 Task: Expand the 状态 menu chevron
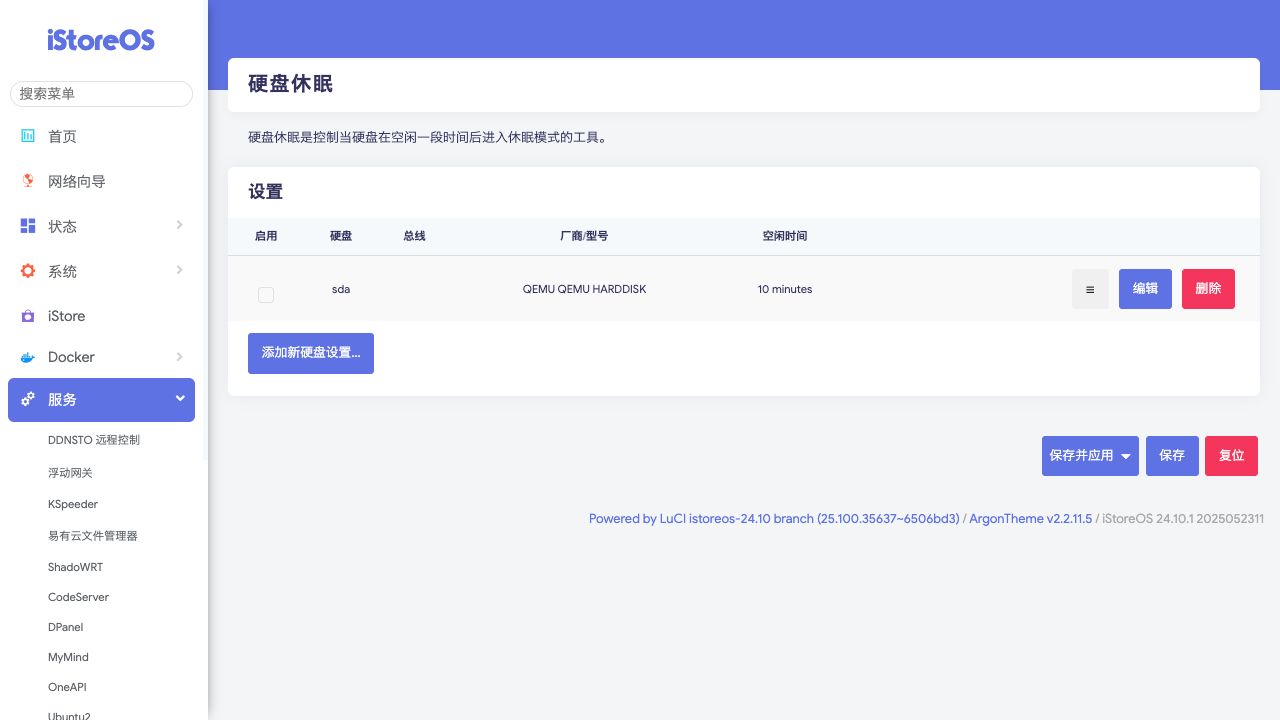tap(179, 225)
